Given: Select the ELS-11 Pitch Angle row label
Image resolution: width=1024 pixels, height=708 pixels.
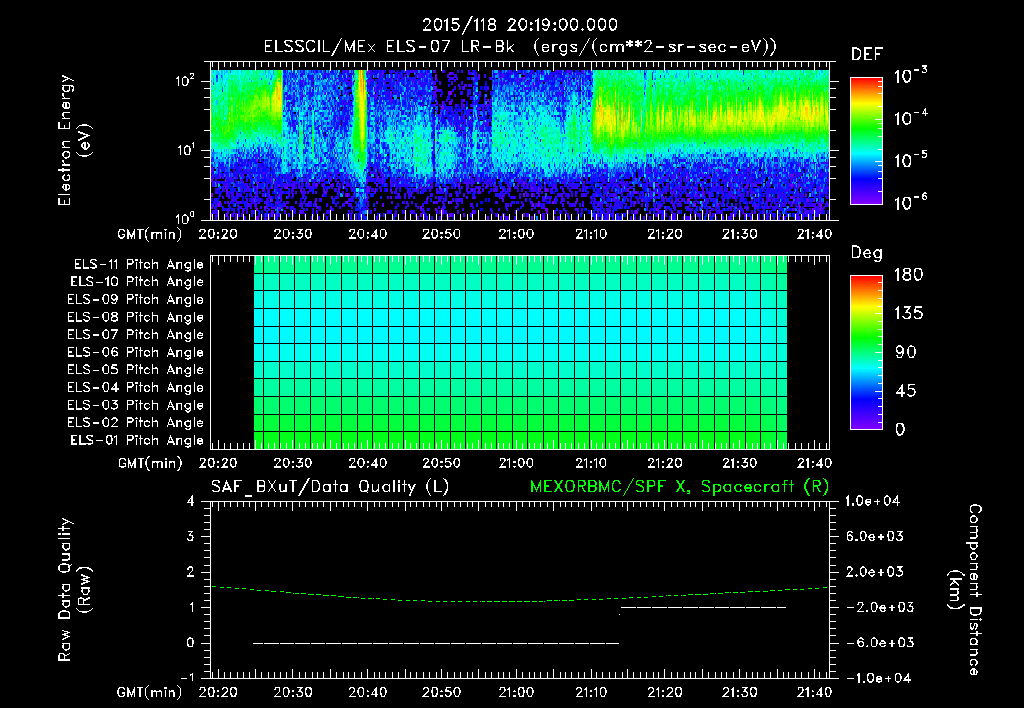Looking at the screenshot, I should tap(138, 265).
